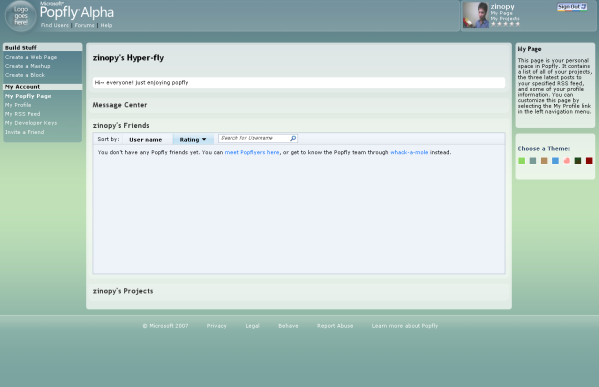599x387 pixels.
Task: Choose the dark green theme swatch
Action: point(578,161)
